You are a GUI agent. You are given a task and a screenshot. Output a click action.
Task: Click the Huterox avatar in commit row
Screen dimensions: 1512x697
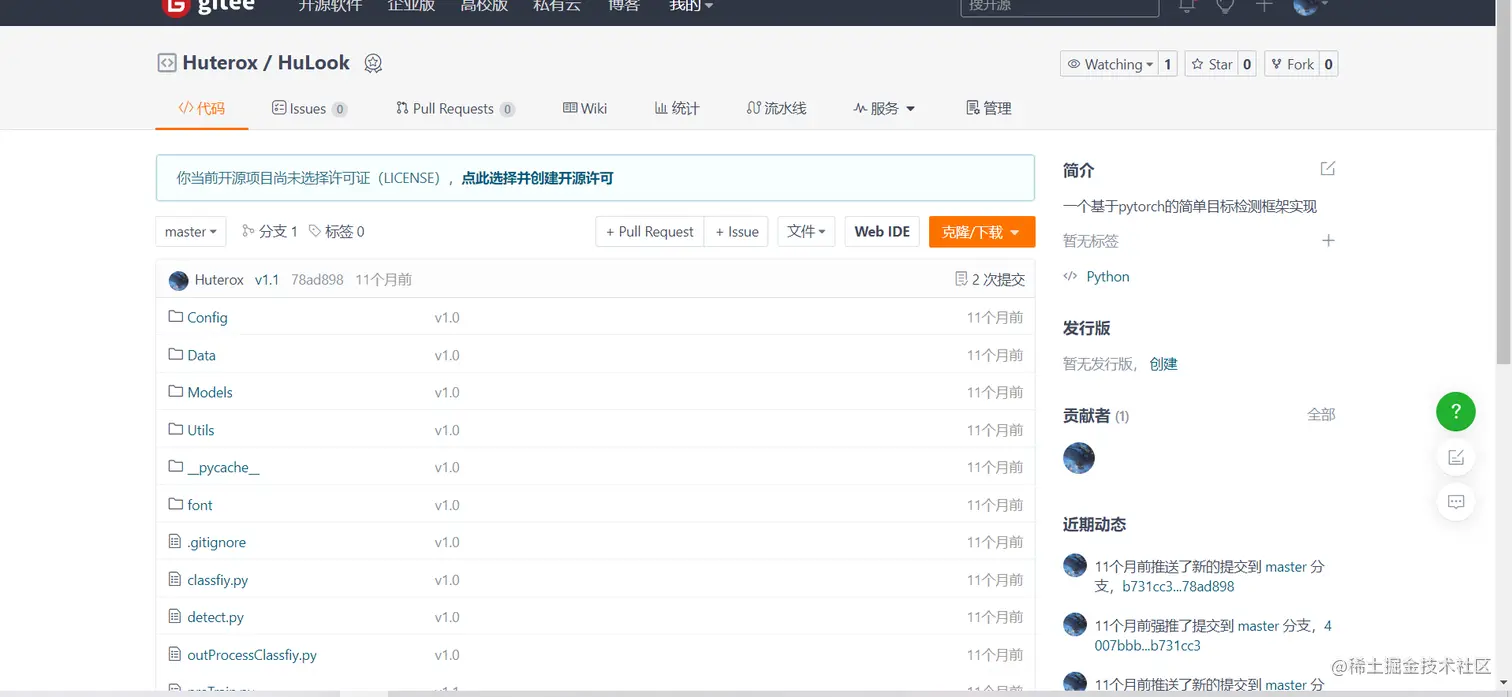coord(179,280)
